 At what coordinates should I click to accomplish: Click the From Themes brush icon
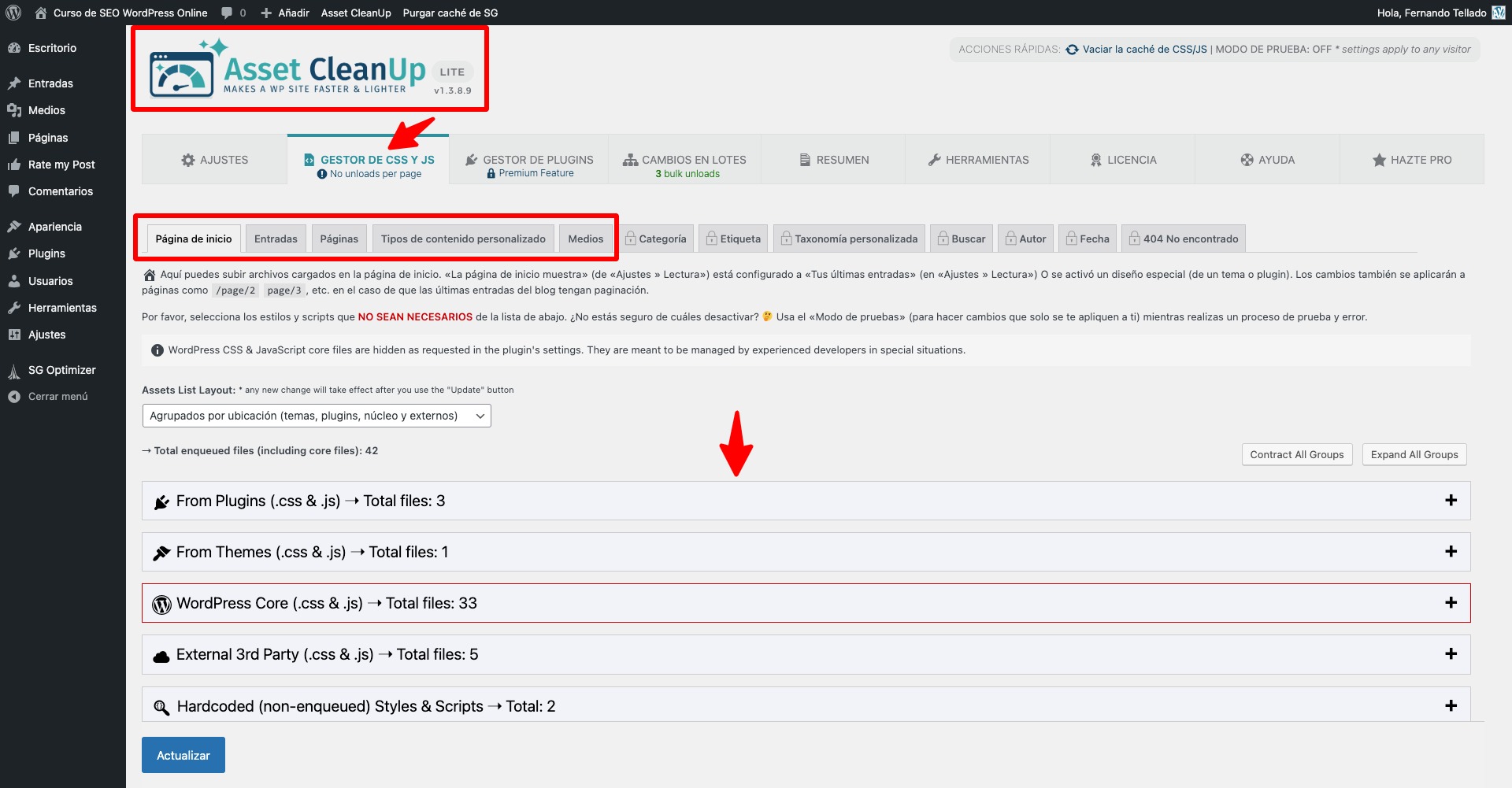pyautogui.click(x=161, y=553)
